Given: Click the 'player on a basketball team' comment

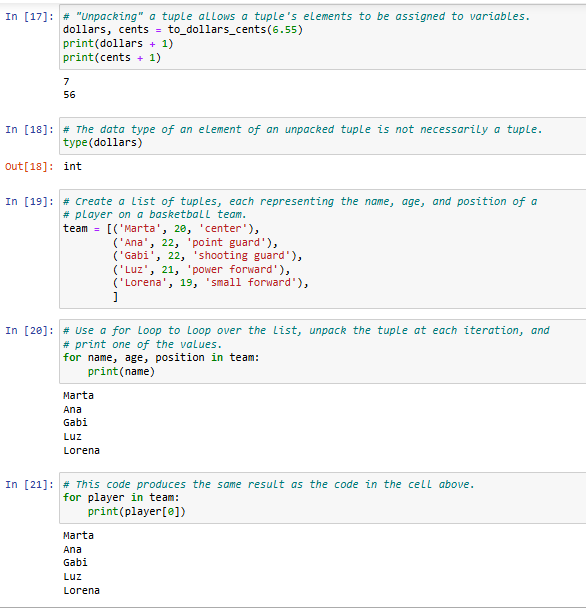Looking at the screenshot, I should tap(154, 215).
